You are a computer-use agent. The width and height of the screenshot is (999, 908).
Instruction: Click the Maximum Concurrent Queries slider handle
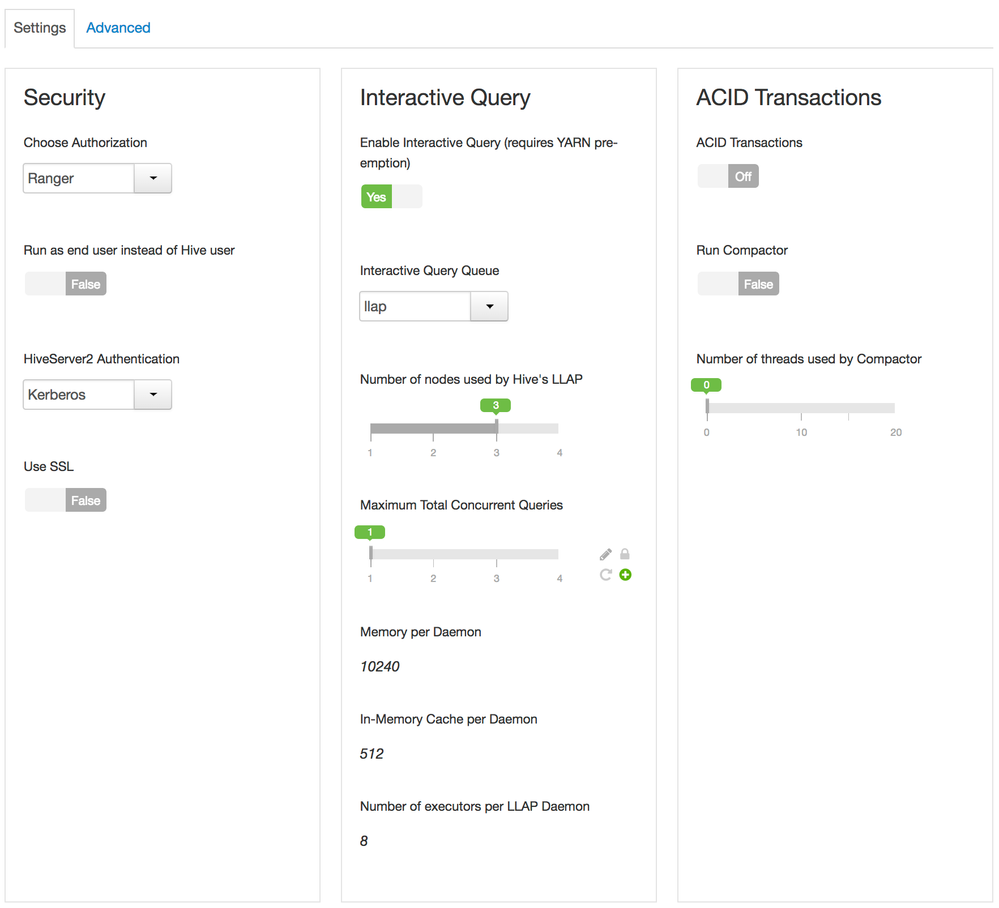[x=370, y=553]
